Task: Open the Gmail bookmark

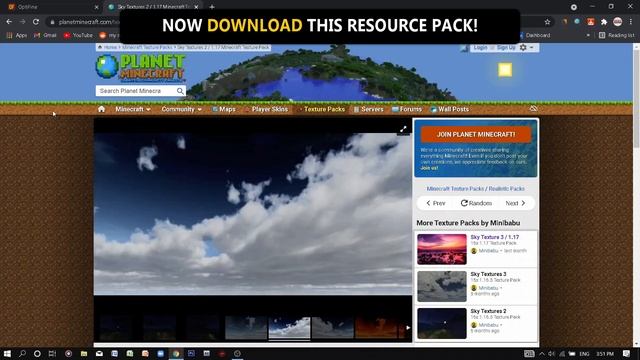Action: click(45, 36)
